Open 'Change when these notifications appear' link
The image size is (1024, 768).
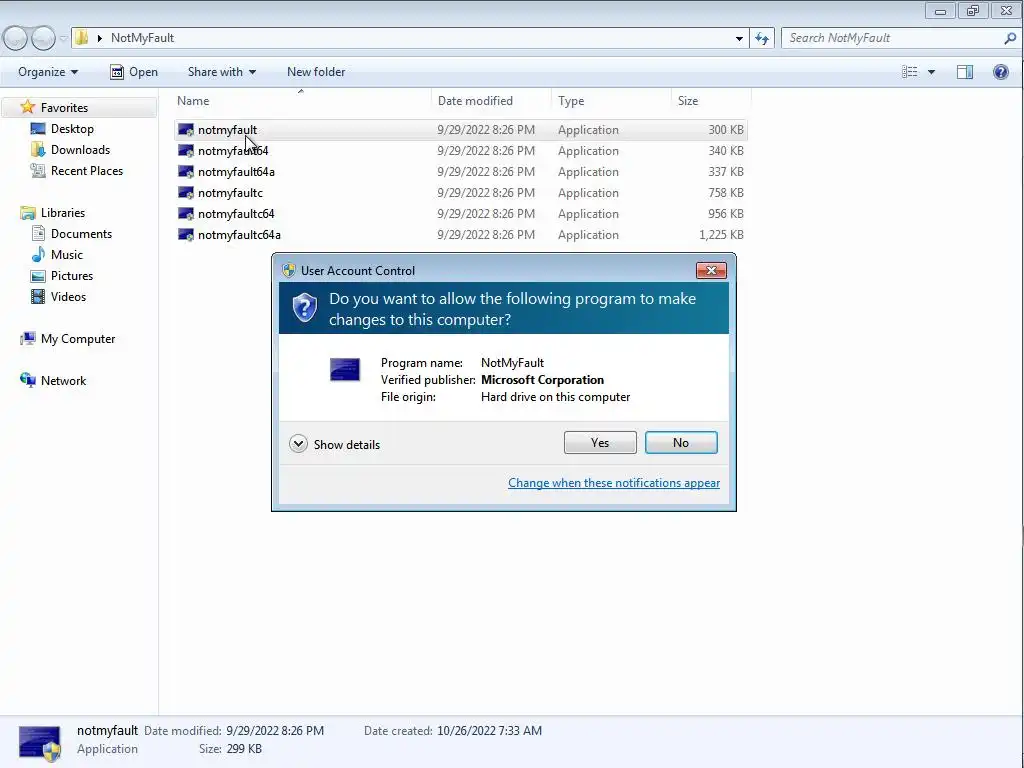point(614,483)
